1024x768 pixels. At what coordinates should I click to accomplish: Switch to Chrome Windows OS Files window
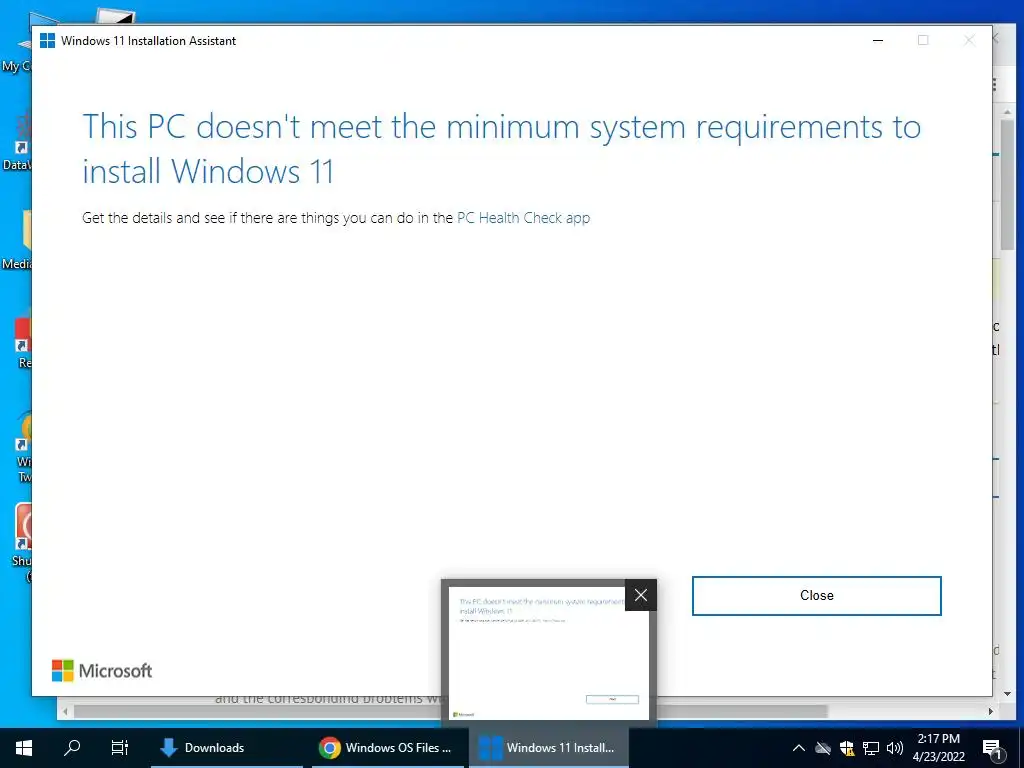(x=388, y=748)
